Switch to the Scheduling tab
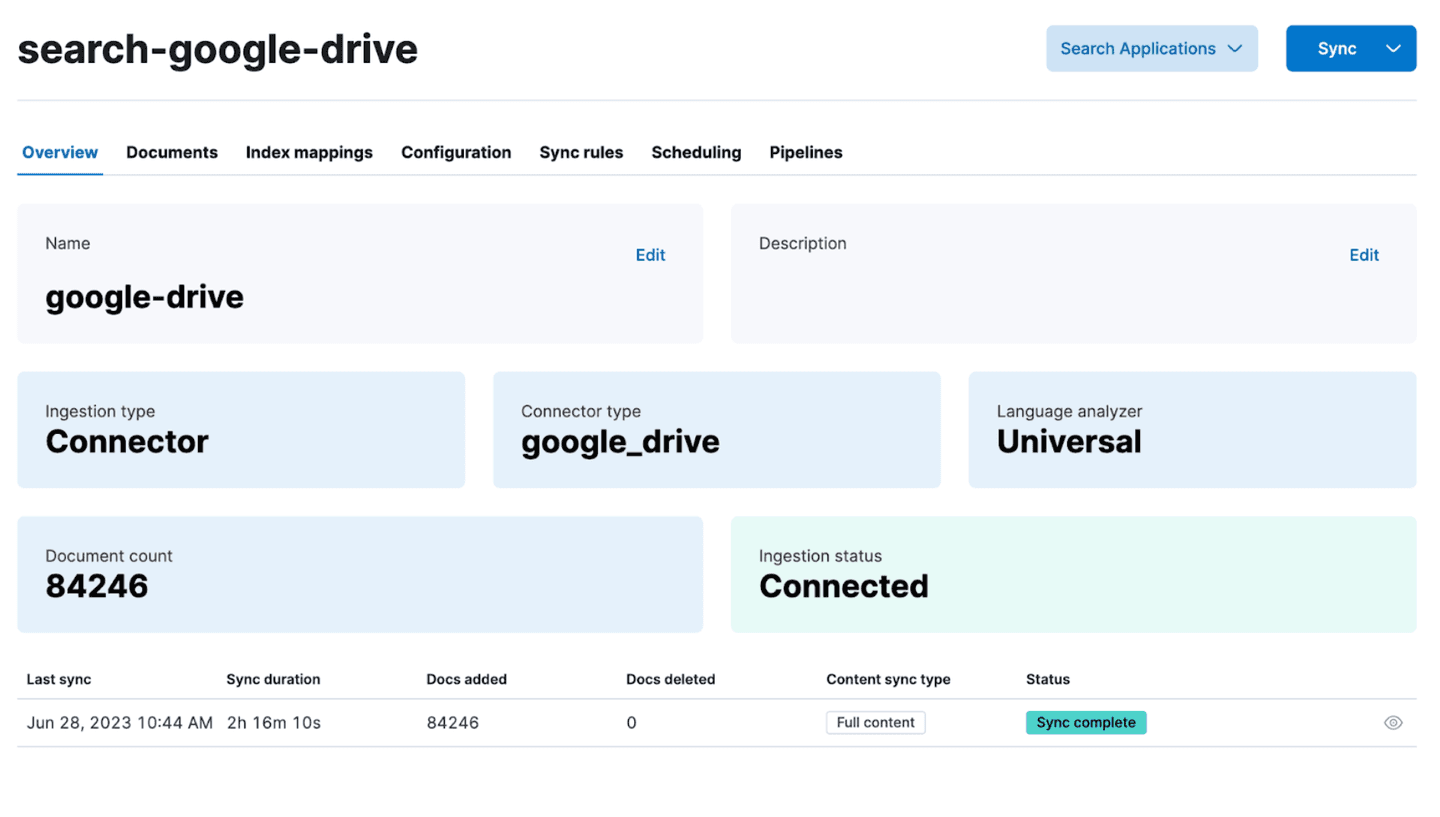The height and width of the screenshot is (817, 1440). (696, 152)
